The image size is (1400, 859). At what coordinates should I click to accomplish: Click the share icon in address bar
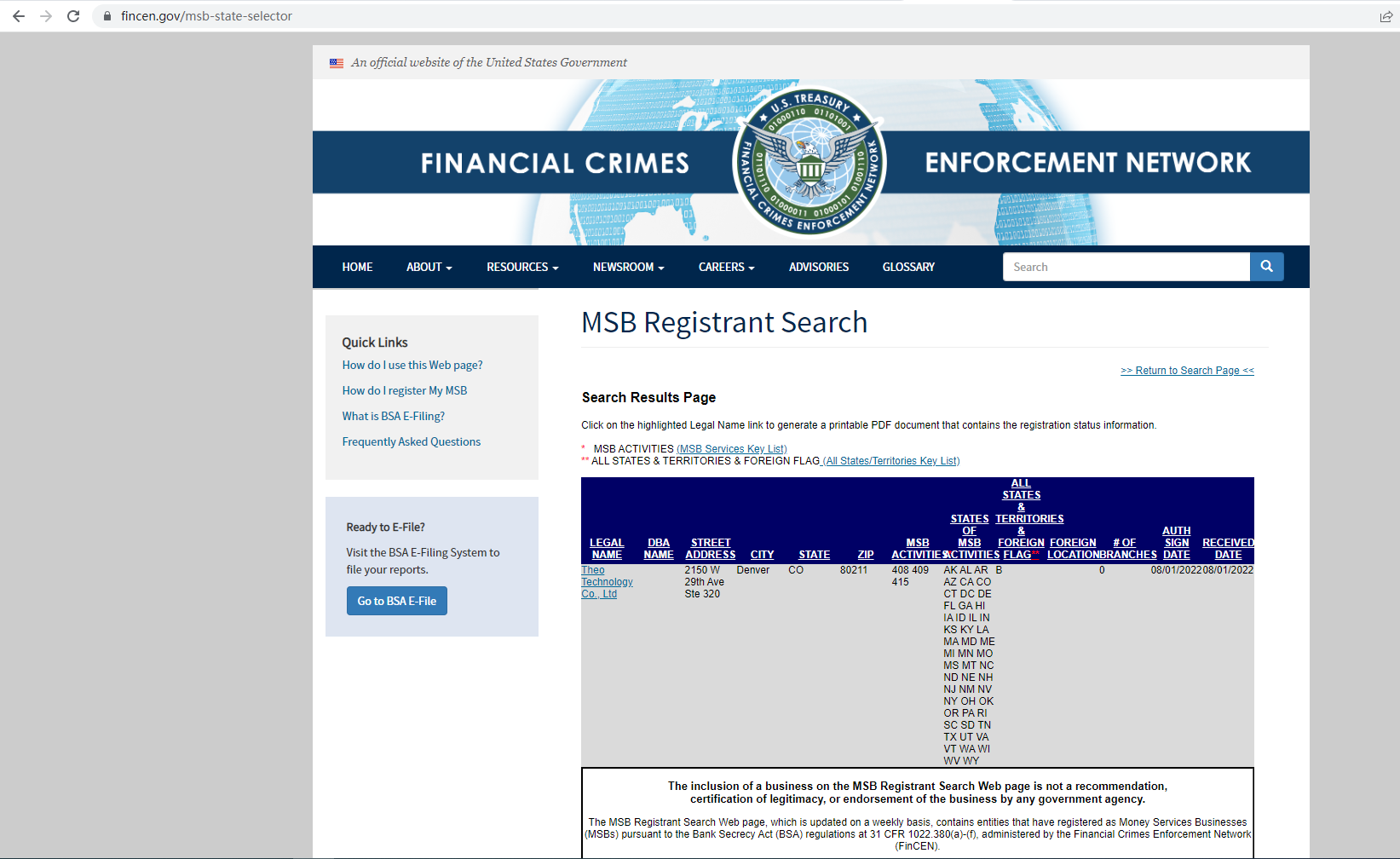(1386, 16)
